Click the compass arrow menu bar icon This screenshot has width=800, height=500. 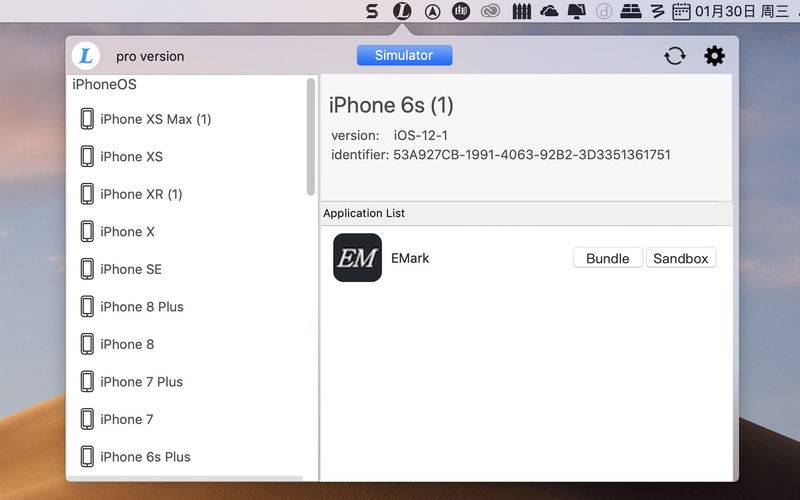click(432, 12)
